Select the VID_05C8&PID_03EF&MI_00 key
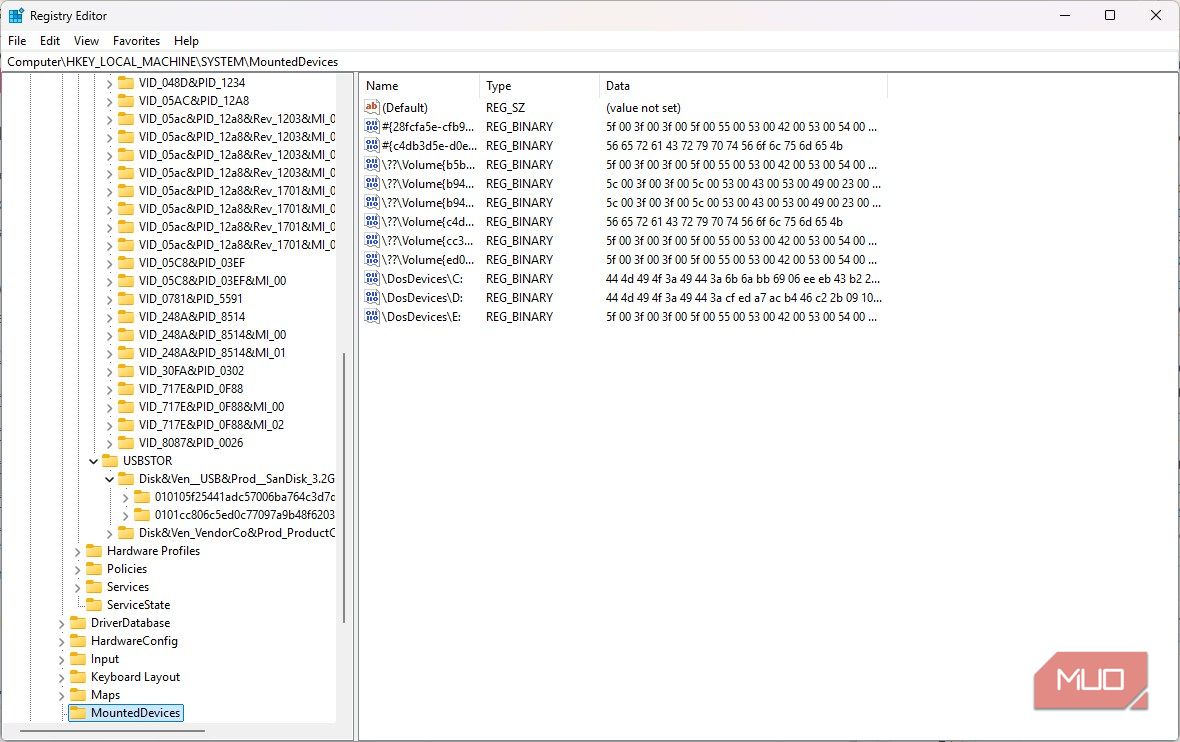 [212, 281]
